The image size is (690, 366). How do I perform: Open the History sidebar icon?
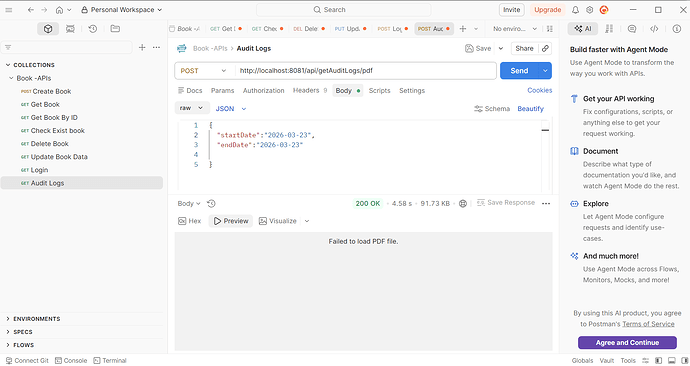(x=92, y=29)
